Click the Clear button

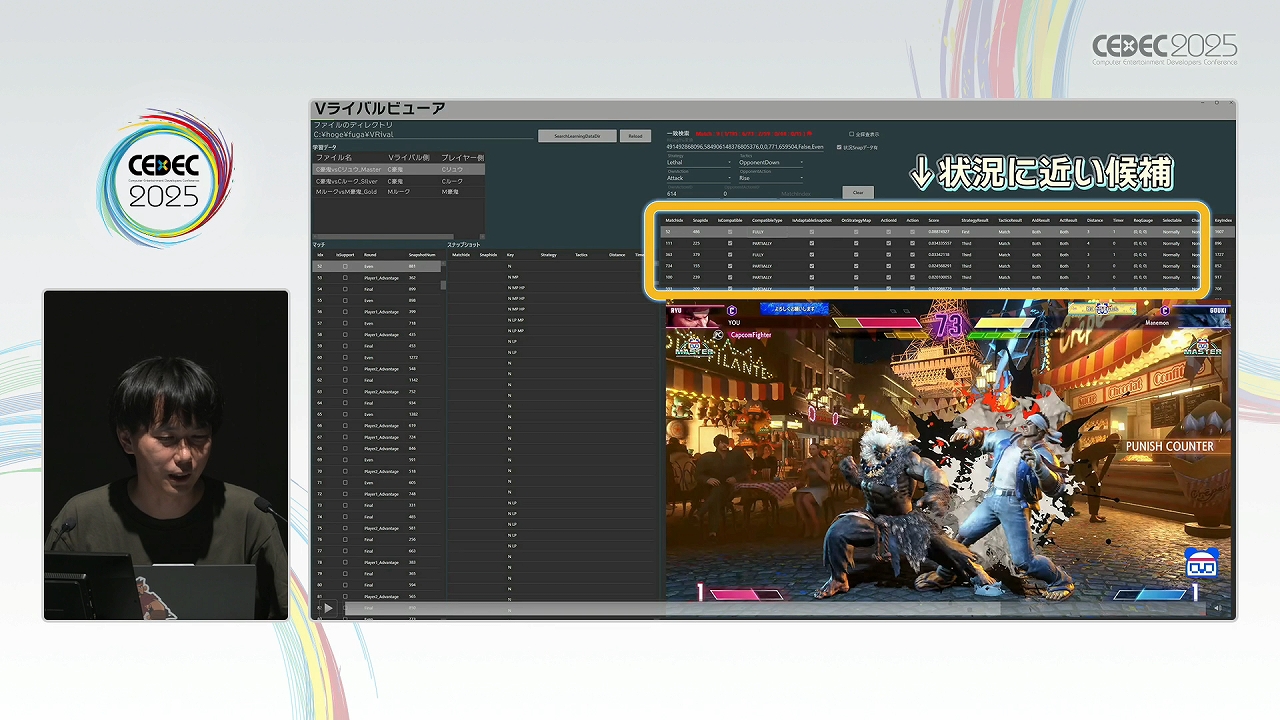(858, 192)
